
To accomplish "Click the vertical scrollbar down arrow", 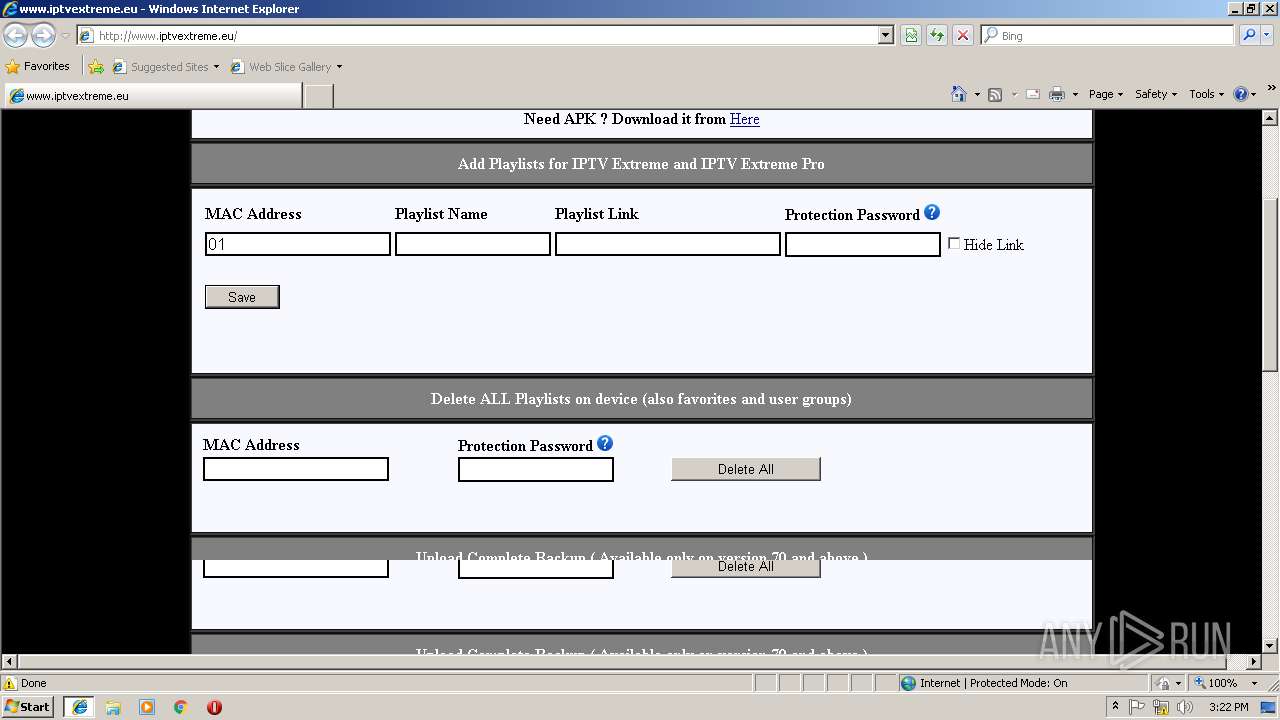I will click(x=1270, y=646).
